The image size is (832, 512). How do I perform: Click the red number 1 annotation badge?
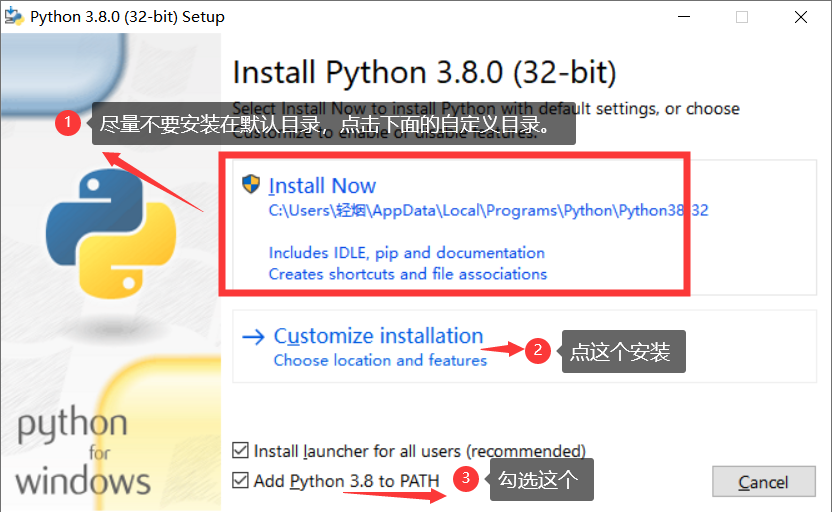point(68,123)
